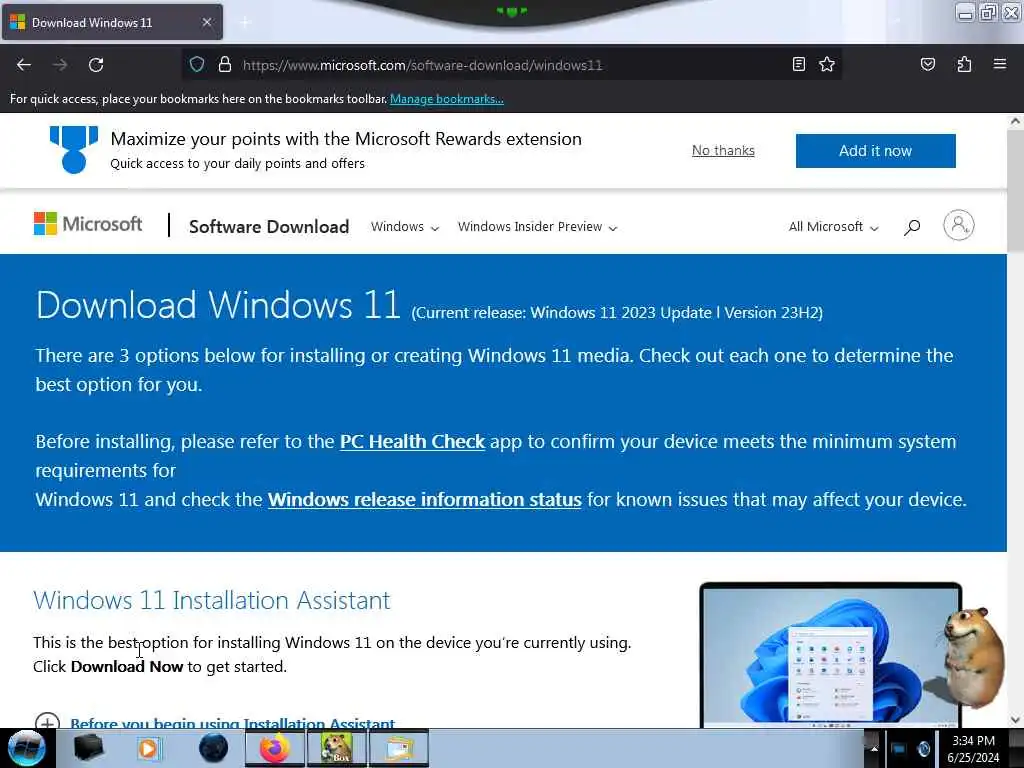Click the power tray icon

click(x=923, y=749)
